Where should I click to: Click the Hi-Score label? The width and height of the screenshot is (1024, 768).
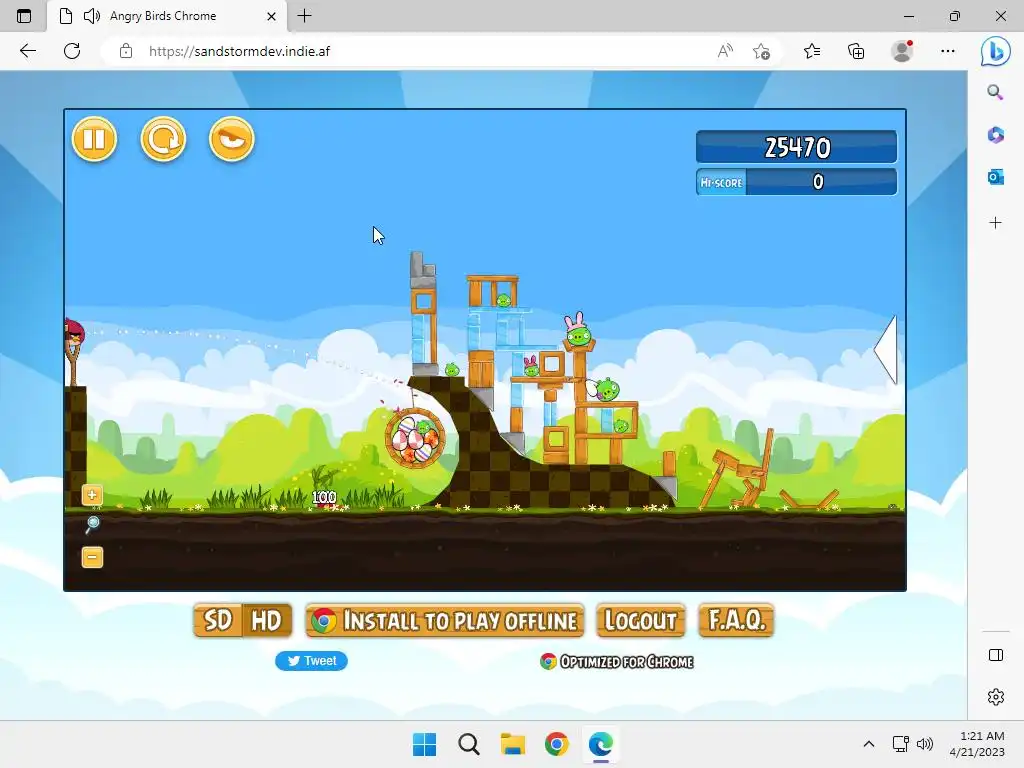pyautogui.click(x=722, y=183)
